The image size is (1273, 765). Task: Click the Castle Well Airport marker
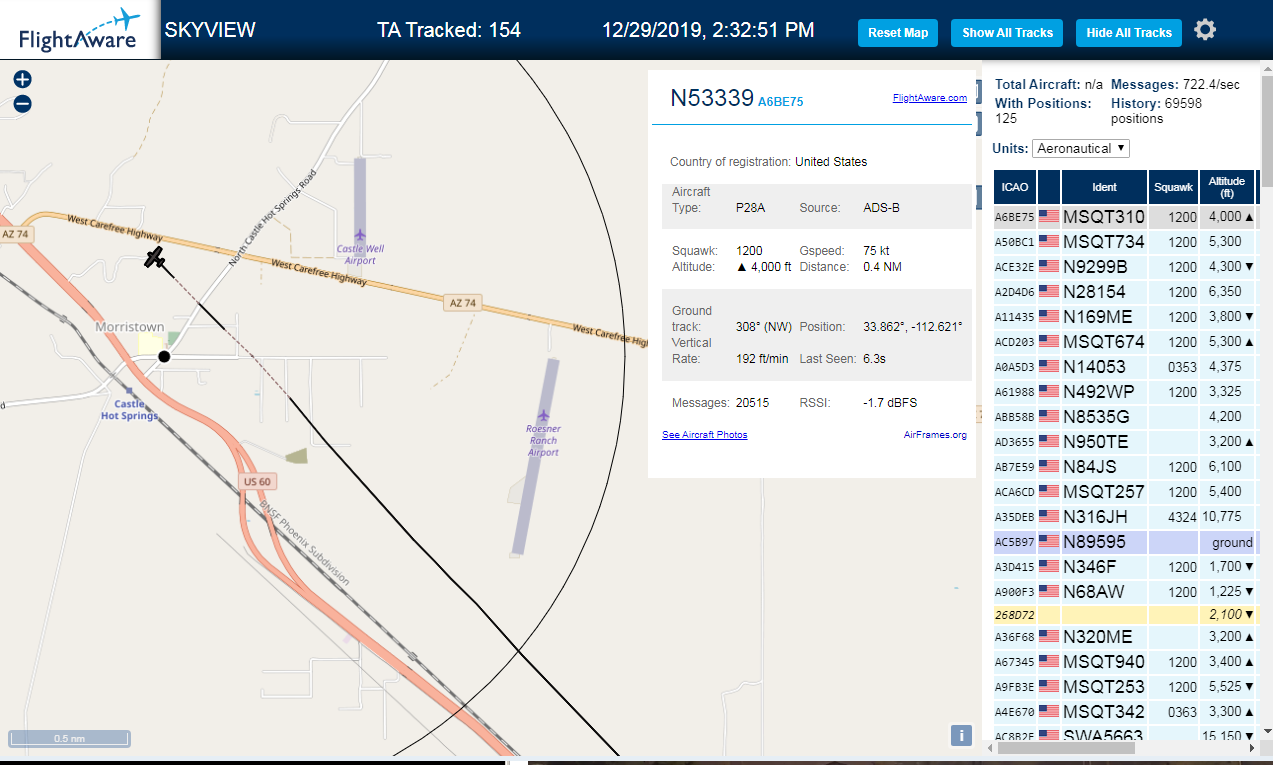pyautogui.click(x=360, y=236)
